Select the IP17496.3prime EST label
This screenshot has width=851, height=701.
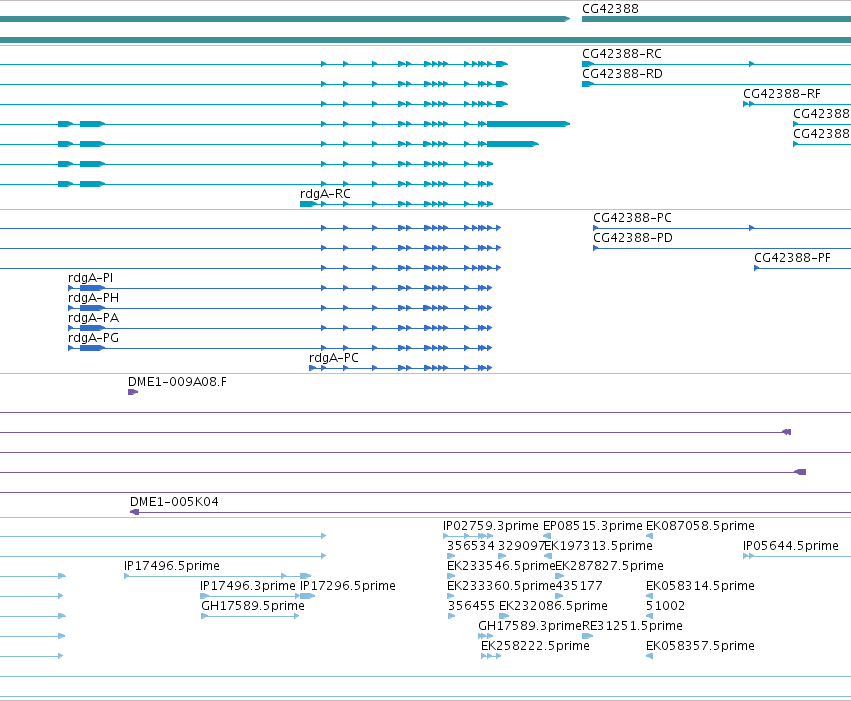[x=247, y=586]
